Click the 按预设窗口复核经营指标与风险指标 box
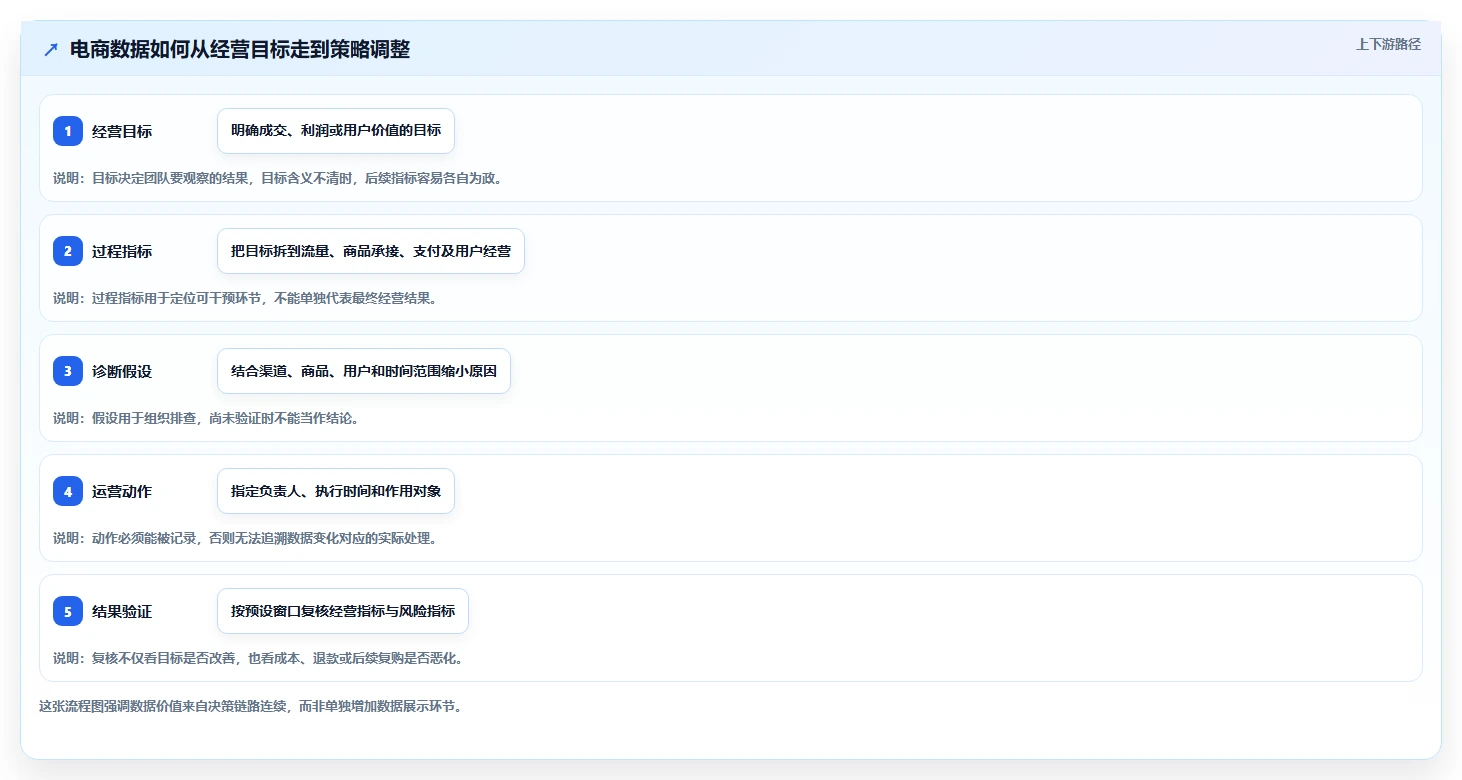 click(x=343, y=611)
